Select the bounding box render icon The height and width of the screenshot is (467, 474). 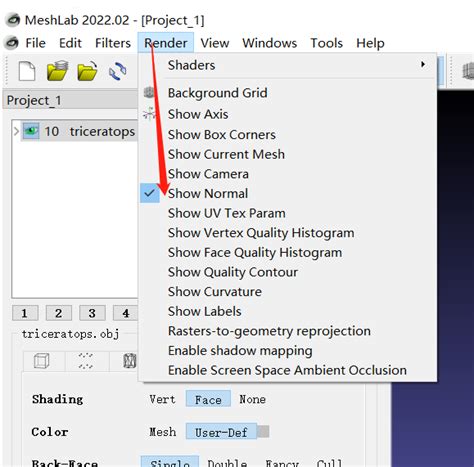tap(42, 361)
